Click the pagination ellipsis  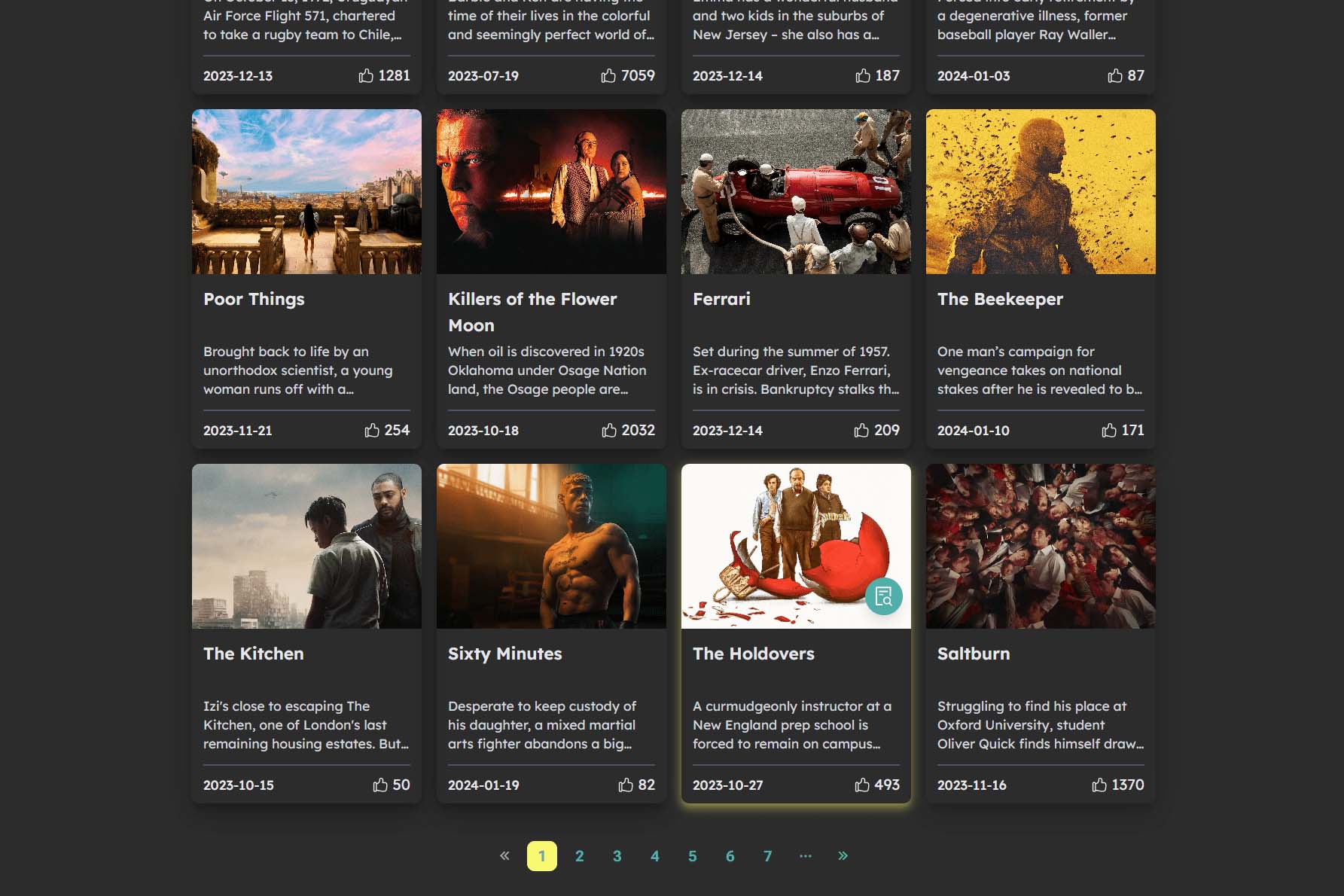806,855
